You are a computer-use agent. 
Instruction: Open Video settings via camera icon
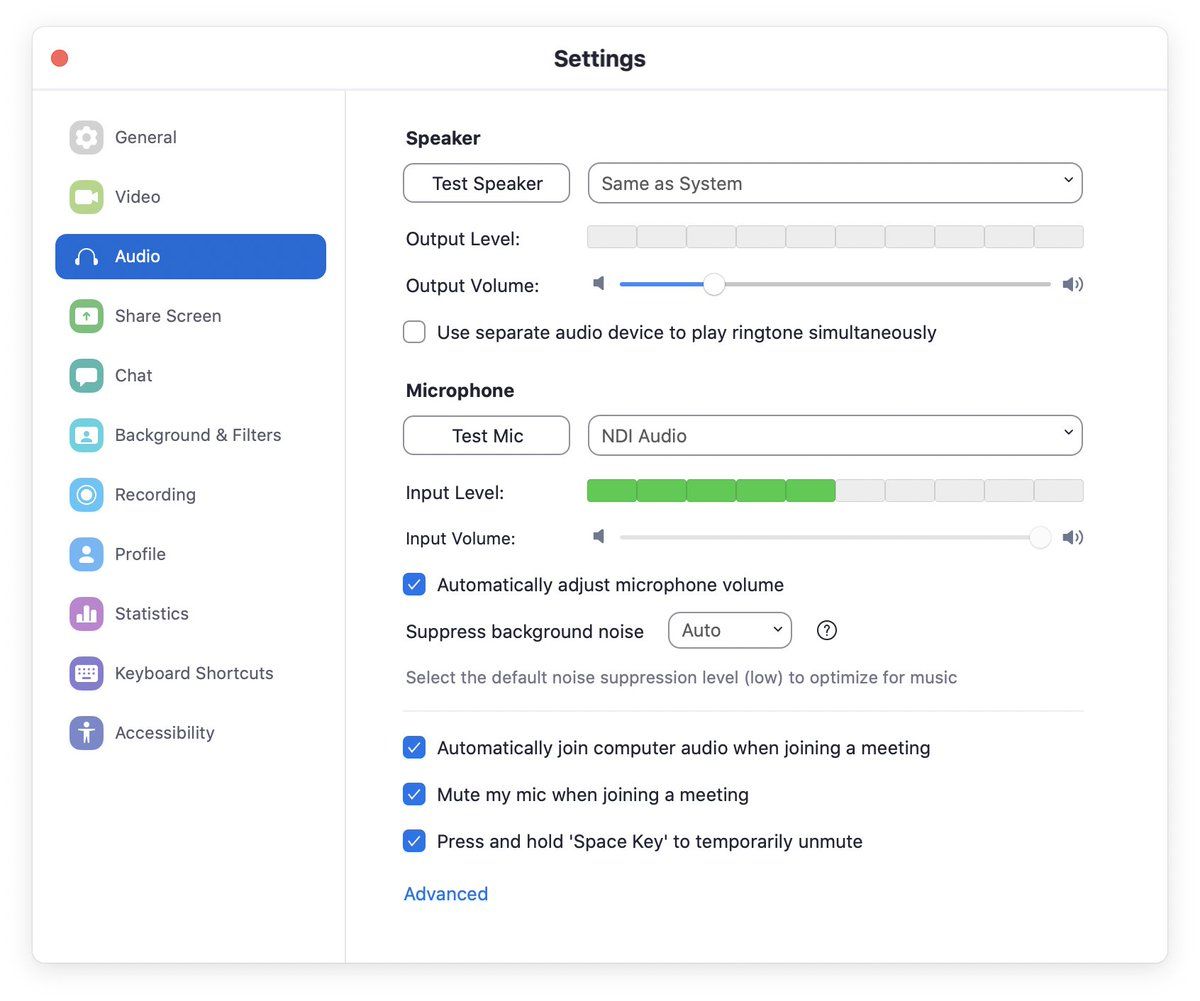pos(86,197)
